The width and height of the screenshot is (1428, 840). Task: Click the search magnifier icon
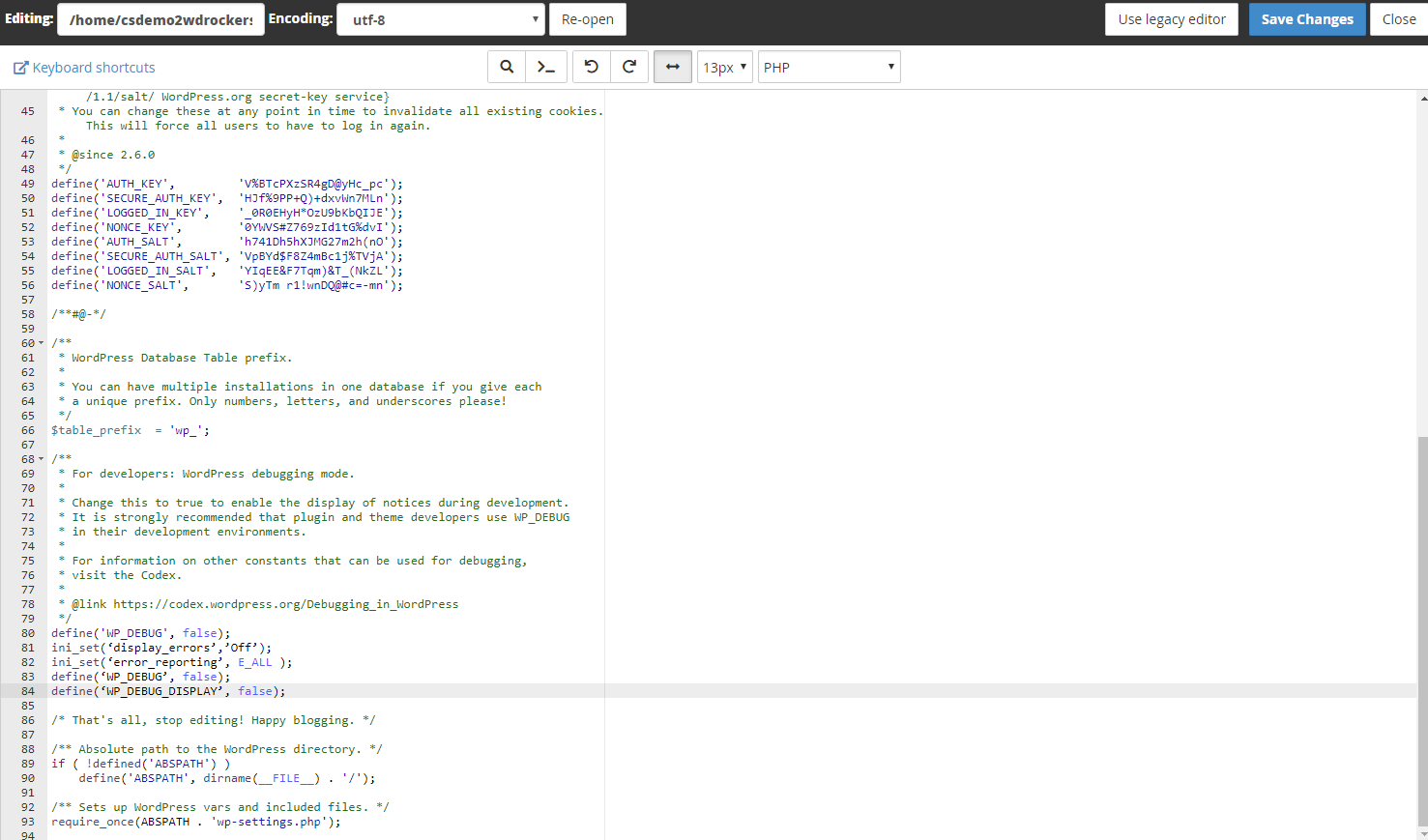507,67
